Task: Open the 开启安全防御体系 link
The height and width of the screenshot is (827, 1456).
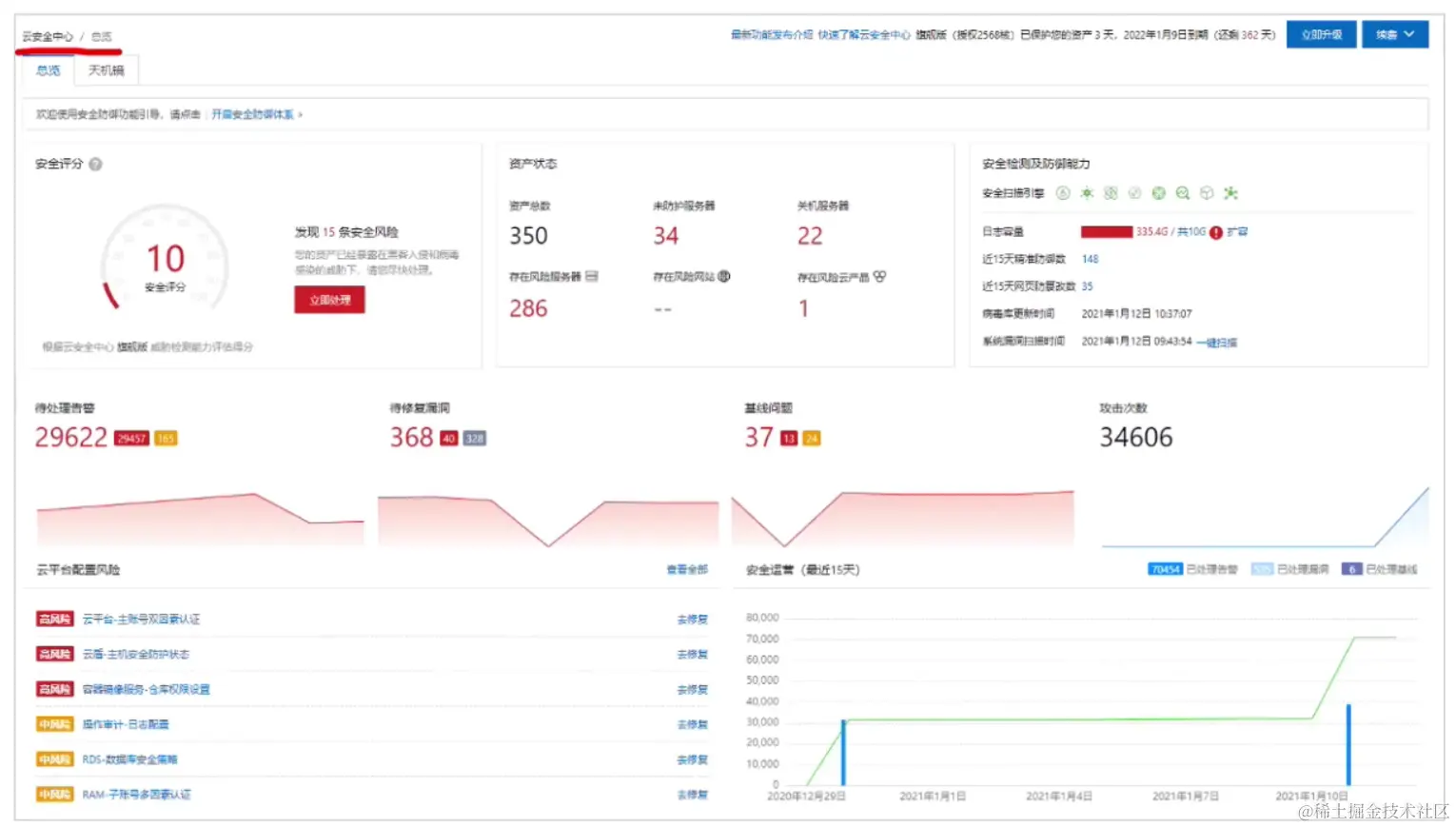Action: [252, 114]
